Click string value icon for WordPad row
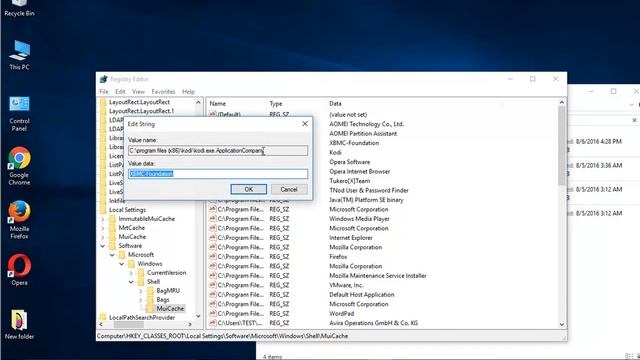Viewport: 640px width, 360px height. pos(213,313)
